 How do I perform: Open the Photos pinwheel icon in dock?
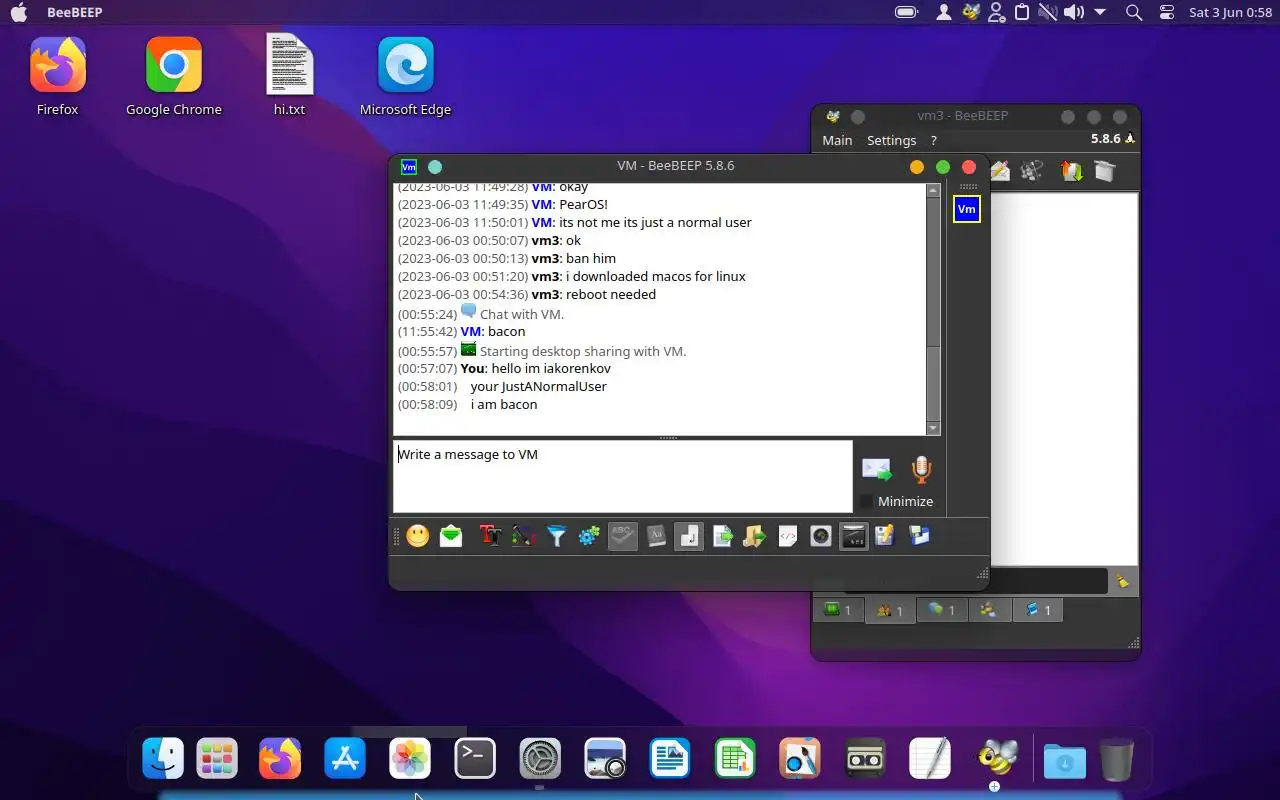pos(410,759)
